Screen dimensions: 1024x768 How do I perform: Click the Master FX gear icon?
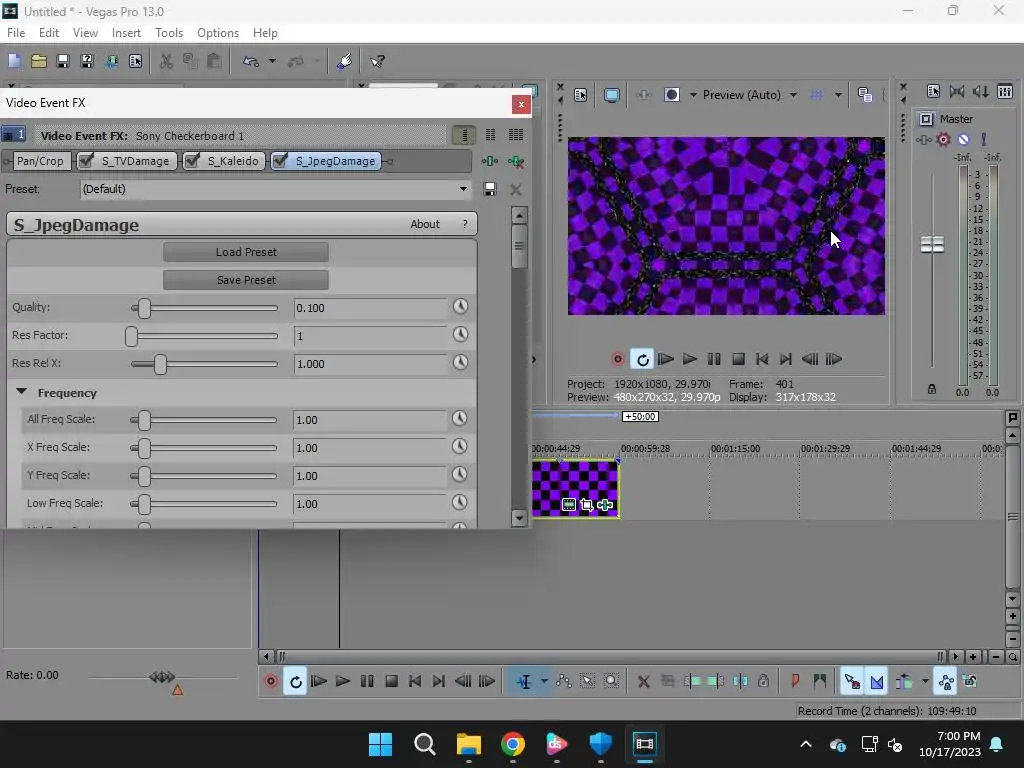pos(943,139)
